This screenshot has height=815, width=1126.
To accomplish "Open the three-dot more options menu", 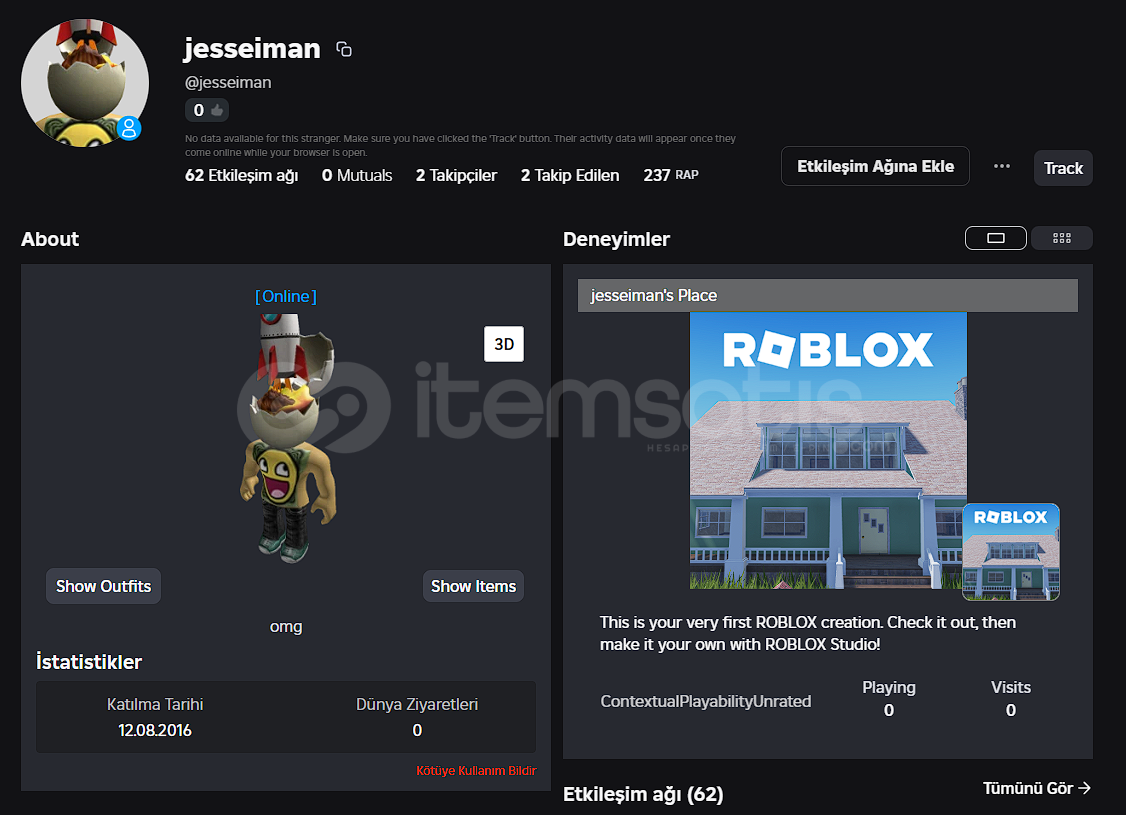I will (x=1002, y=167).
